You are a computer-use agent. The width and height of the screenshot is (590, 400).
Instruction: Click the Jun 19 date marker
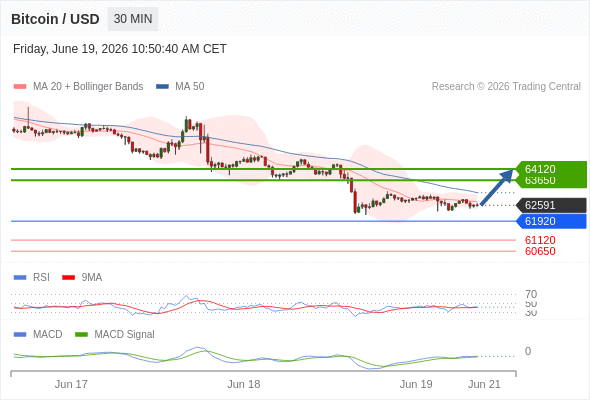click(416, 384)
